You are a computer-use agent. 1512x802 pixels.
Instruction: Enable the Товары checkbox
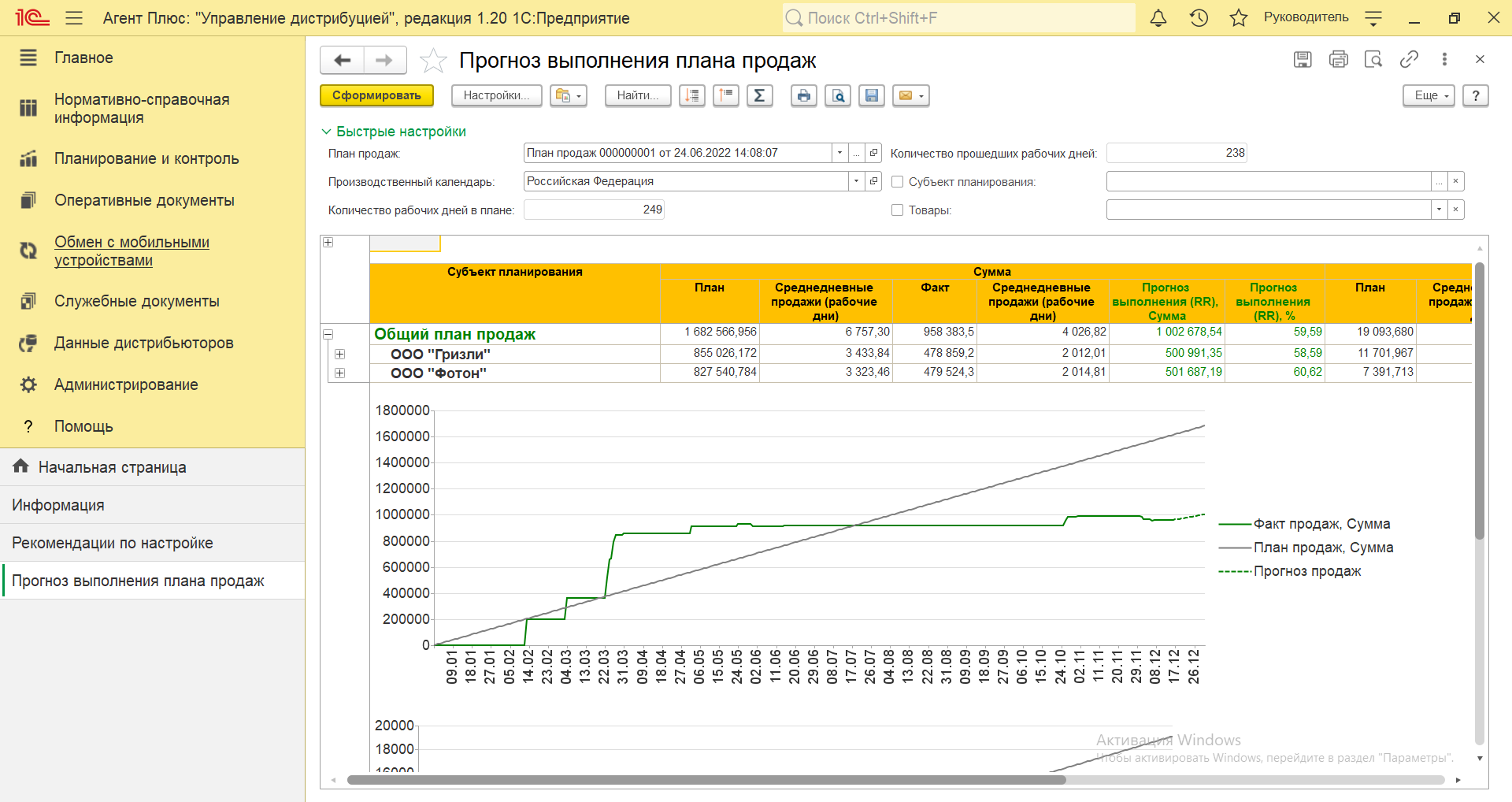897,210
